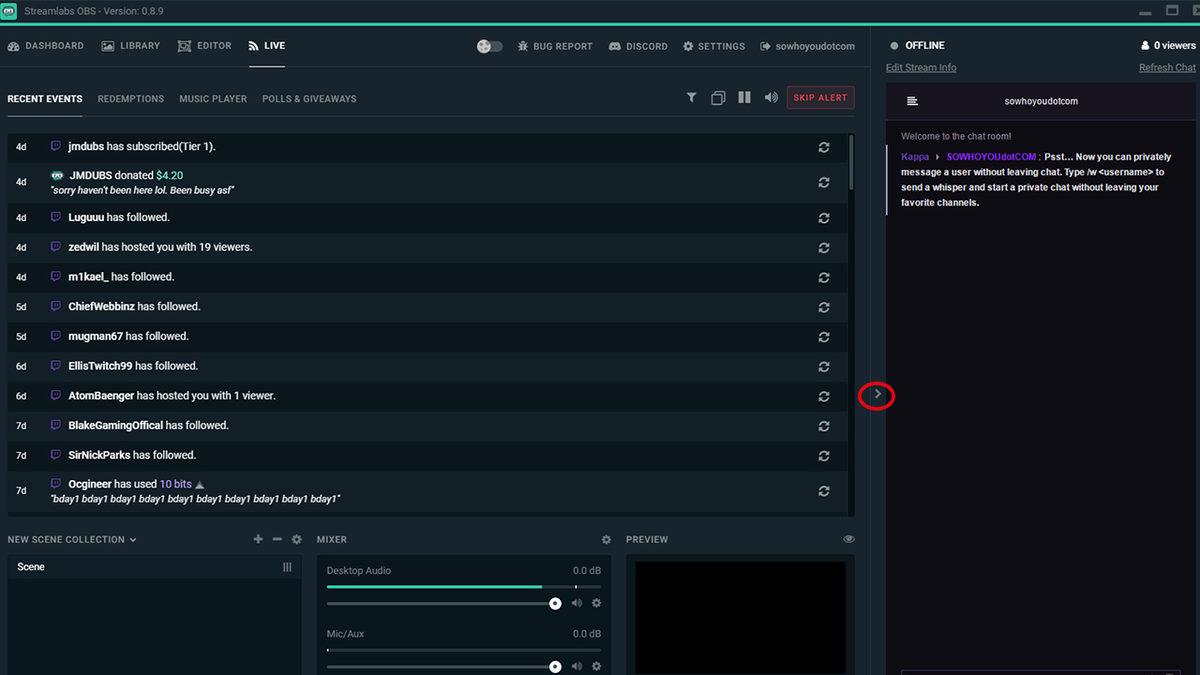Mute alert sounds via speaker icon

click(x=770, y=97)
